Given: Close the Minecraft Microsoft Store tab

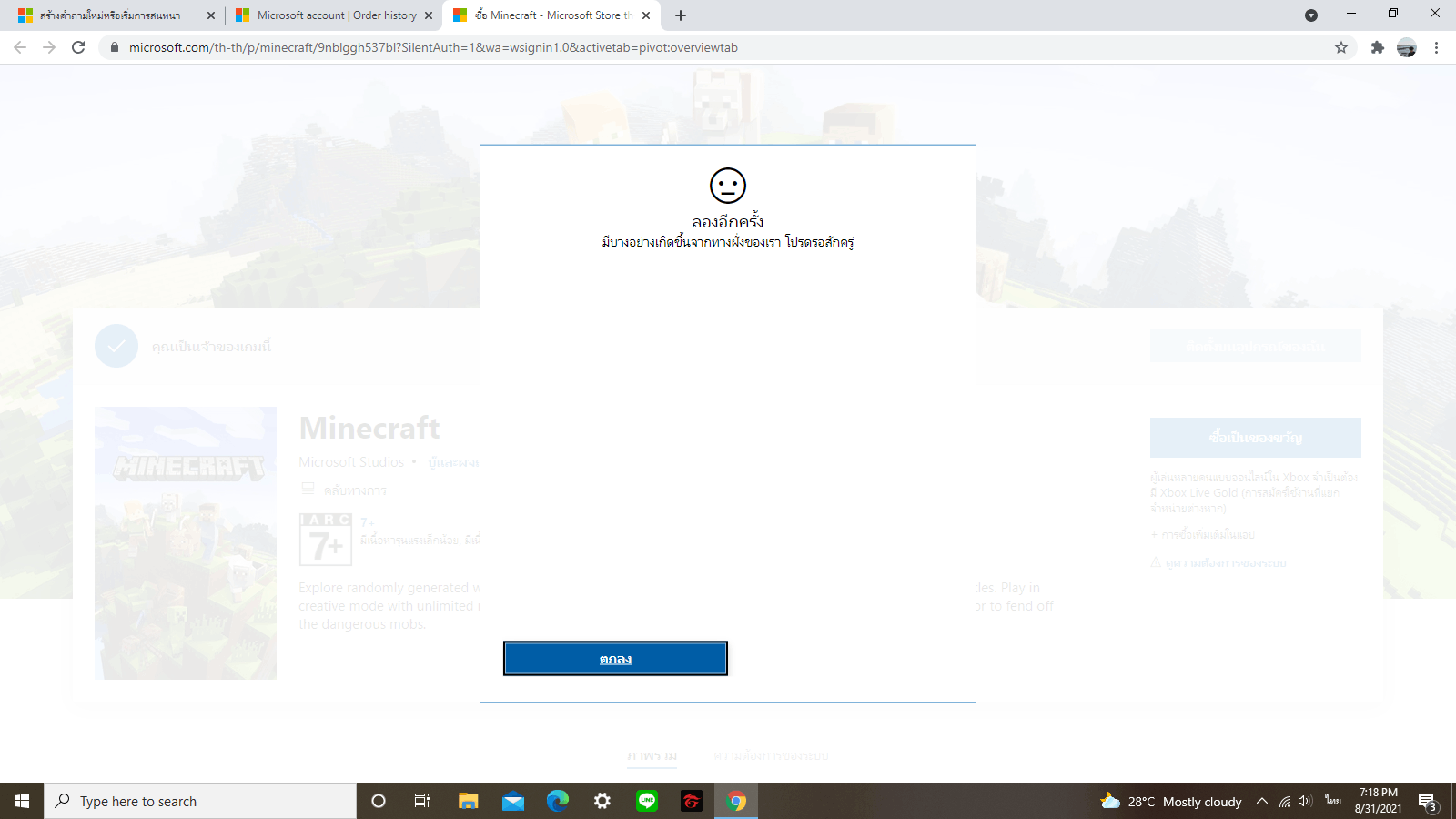Looking at the screenshot, I should 646,15.
